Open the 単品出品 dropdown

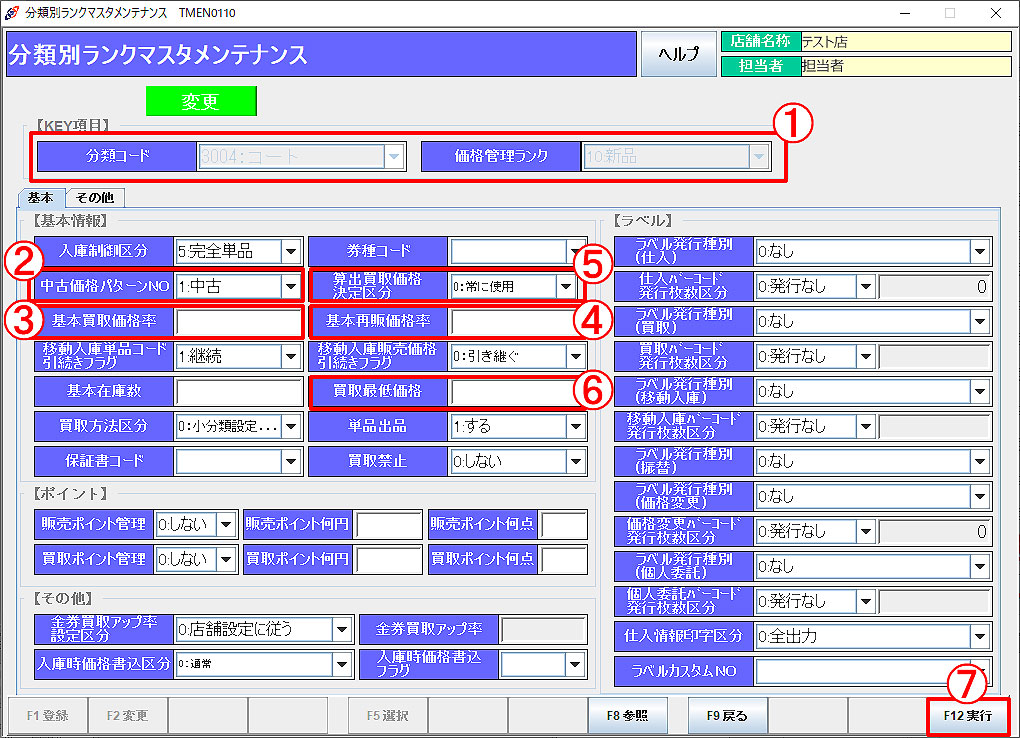[x=574, y=426]
